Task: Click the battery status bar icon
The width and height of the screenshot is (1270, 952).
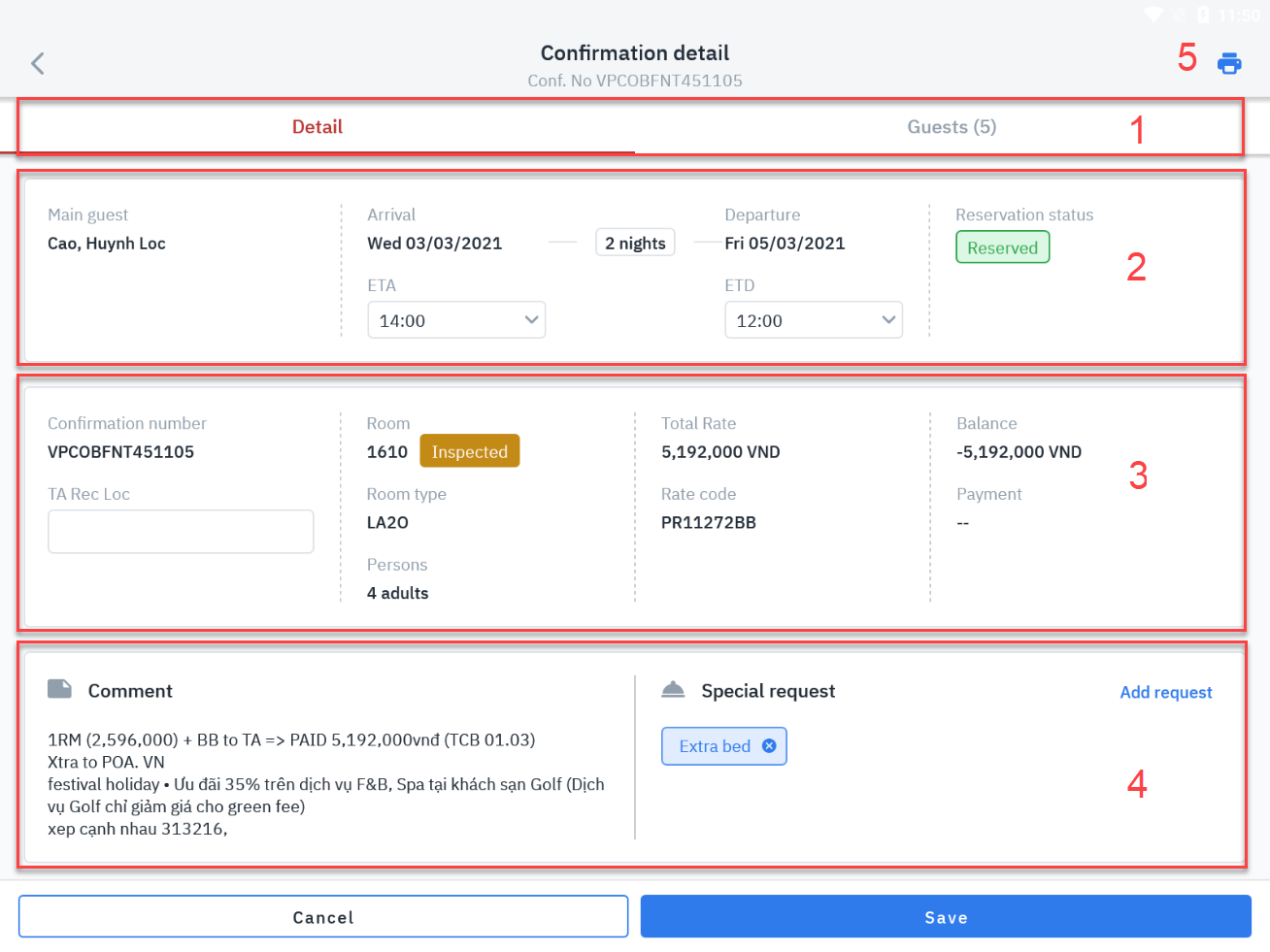Action: click(1203, 15)
